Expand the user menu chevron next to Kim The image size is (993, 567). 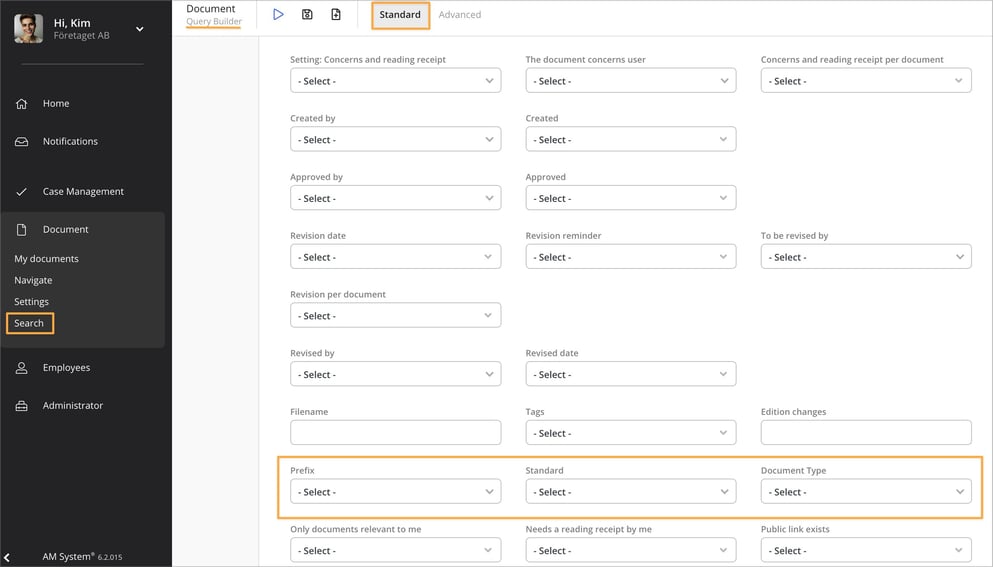pyautogui.click(x=140, y=29)
